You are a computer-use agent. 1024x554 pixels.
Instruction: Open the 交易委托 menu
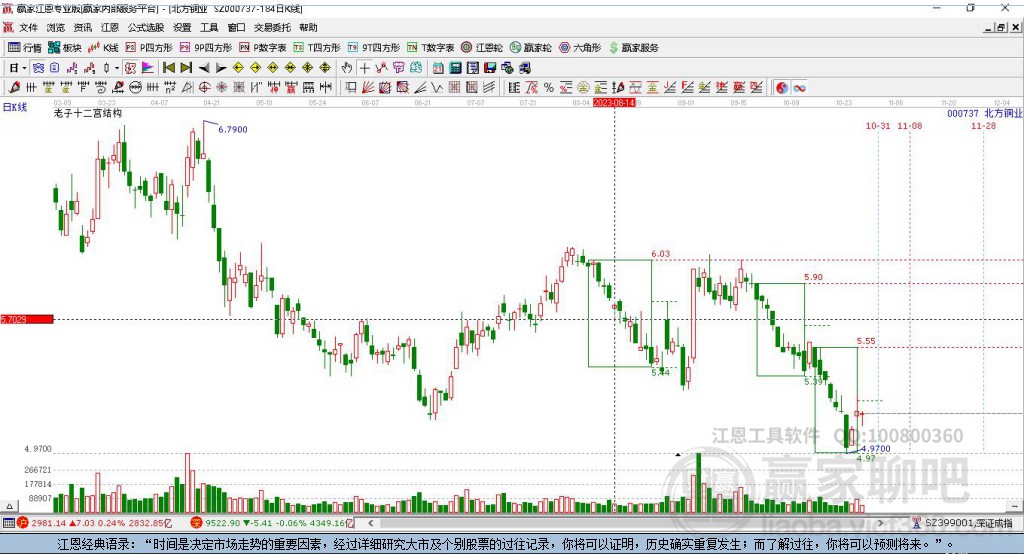272,28
